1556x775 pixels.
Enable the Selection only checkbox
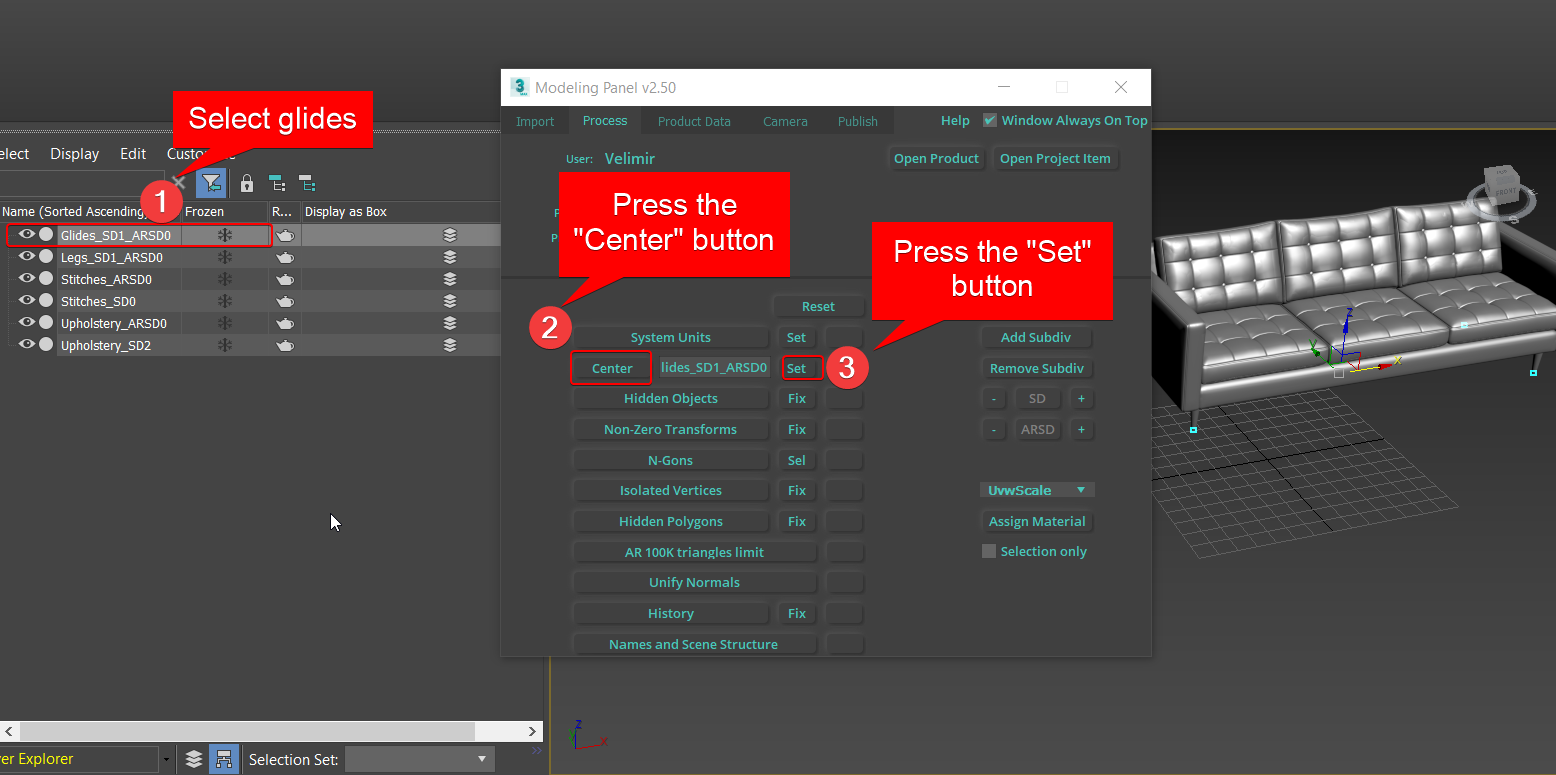(989, 551)
